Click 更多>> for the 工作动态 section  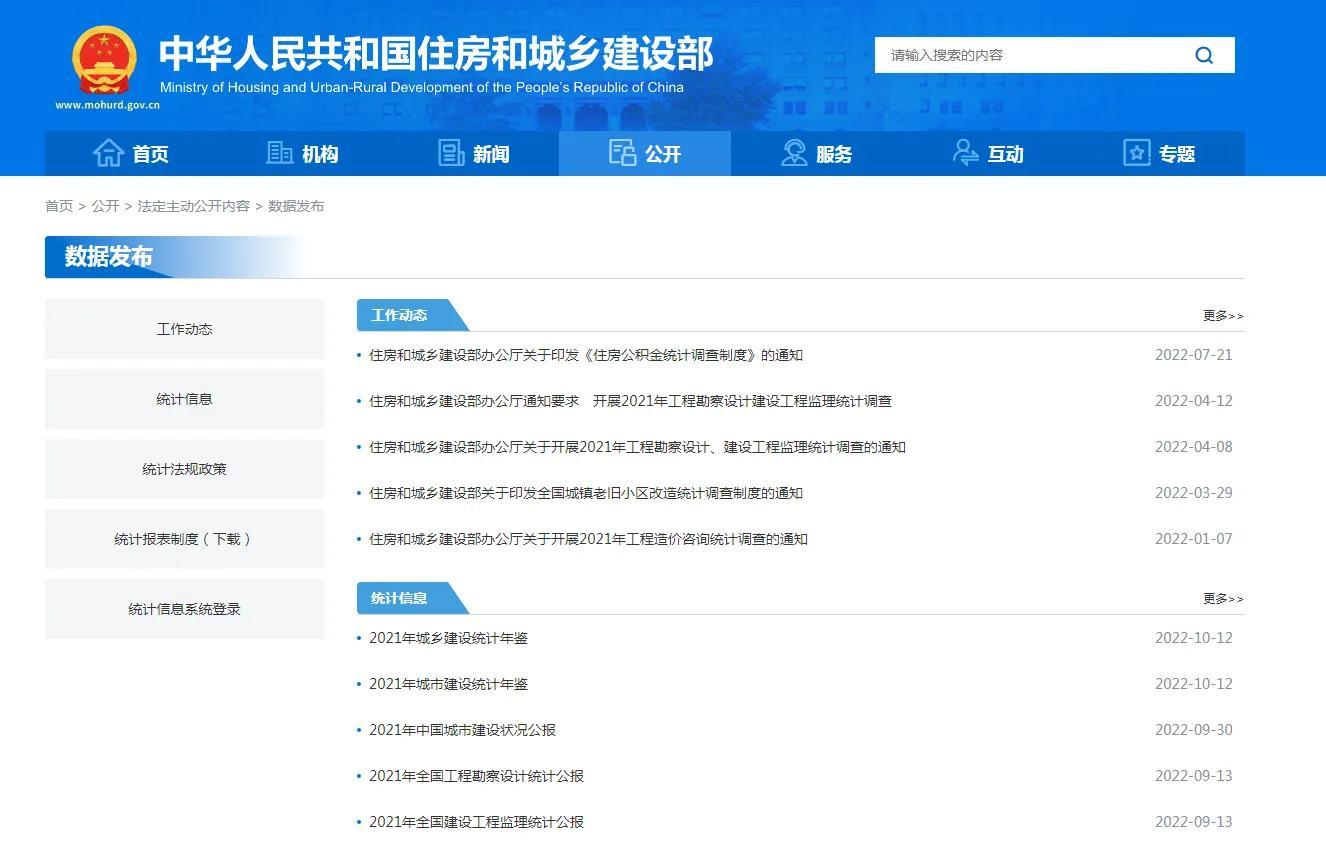tap(1223, 316)
